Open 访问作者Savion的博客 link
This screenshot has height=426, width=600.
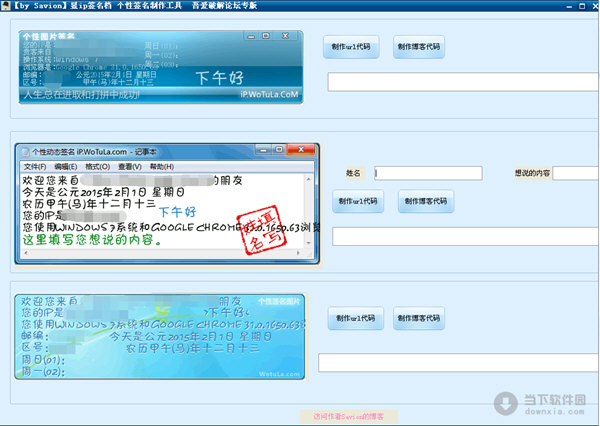tap(349, 416)
